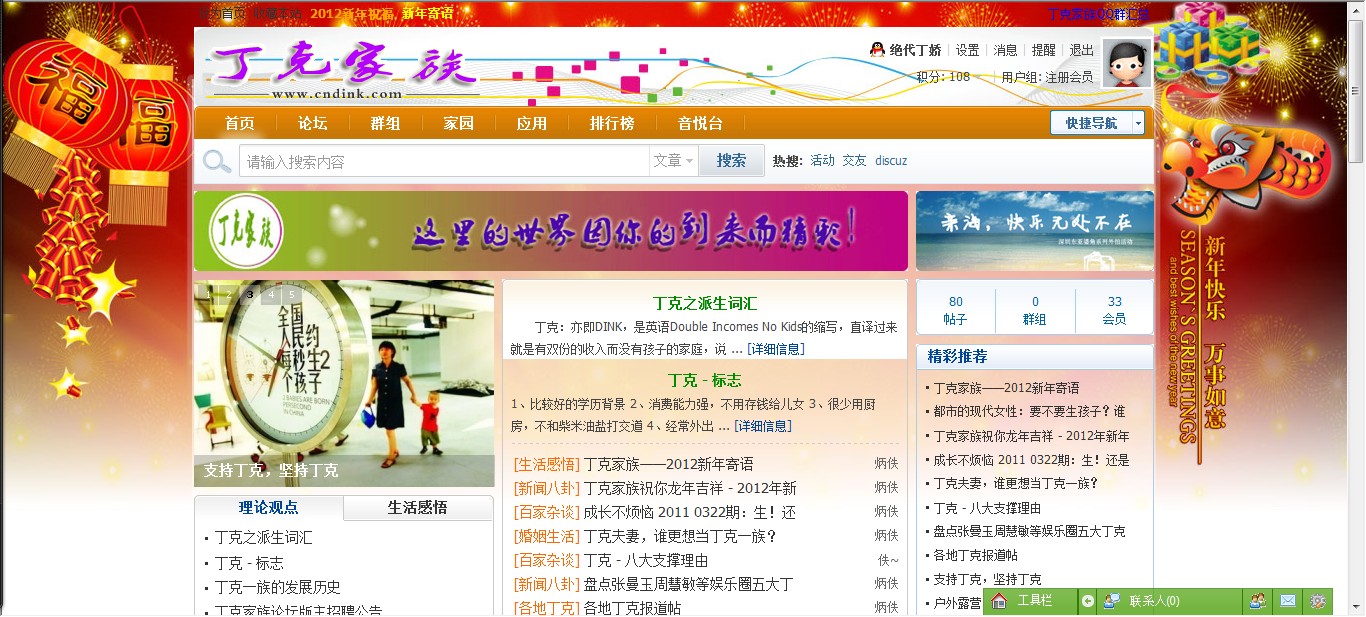Image resolution: width=1366 pixels, height=617 pixels.
Task: Expand the 快捷导航 arrow
Action: point(1138,123)
